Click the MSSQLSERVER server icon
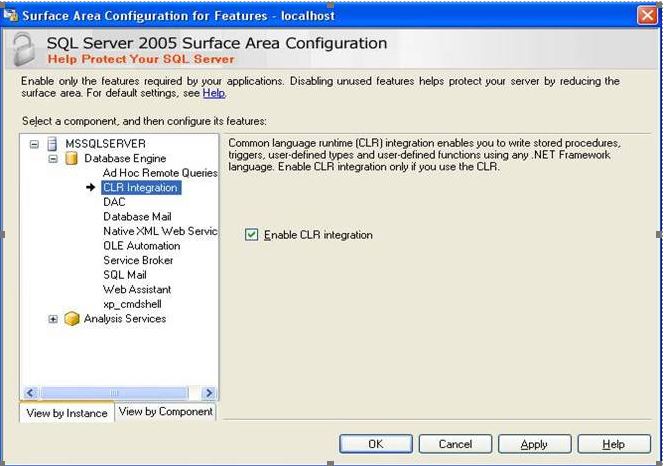The image size is (664, 466). [52, 144]
